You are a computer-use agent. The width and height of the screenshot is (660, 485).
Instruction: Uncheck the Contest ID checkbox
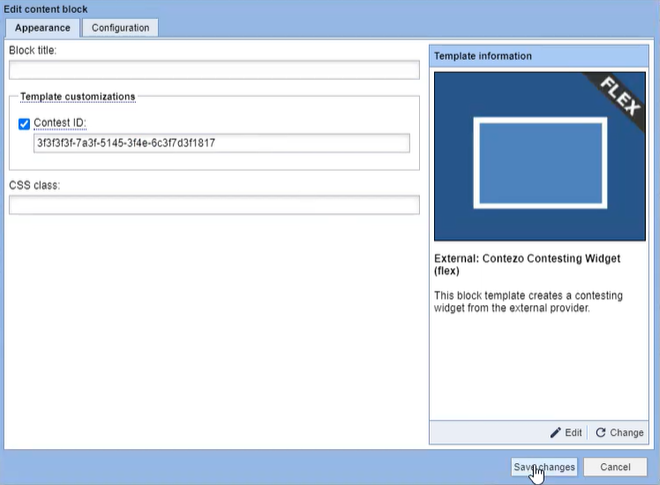(24, 123)
